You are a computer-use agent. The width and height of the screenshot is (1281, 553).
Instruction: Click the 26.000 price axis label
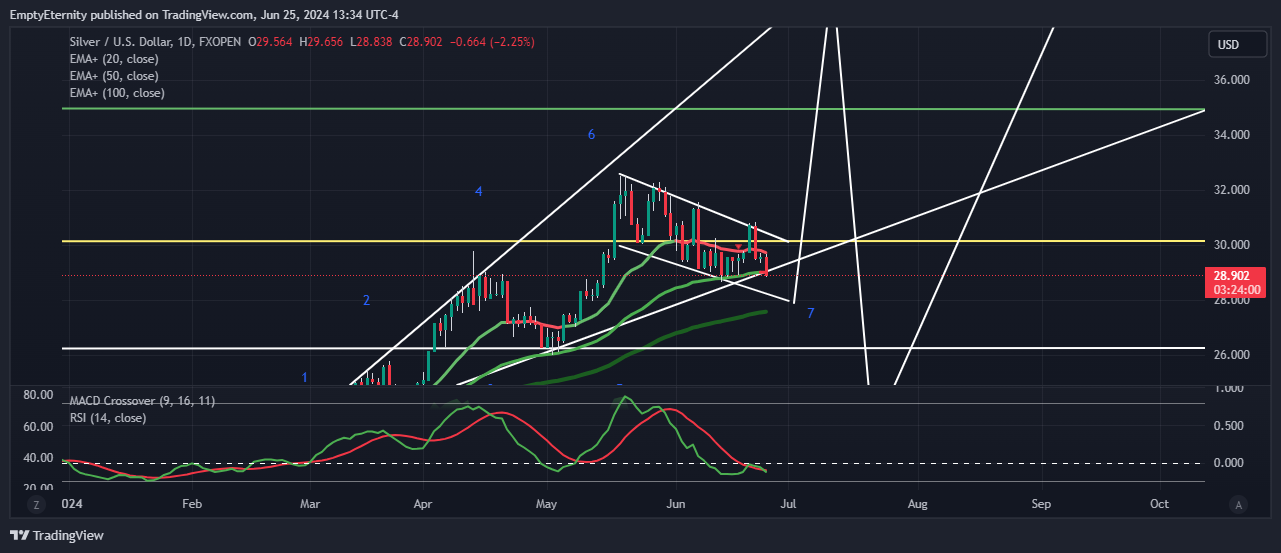coord(1231,355)
